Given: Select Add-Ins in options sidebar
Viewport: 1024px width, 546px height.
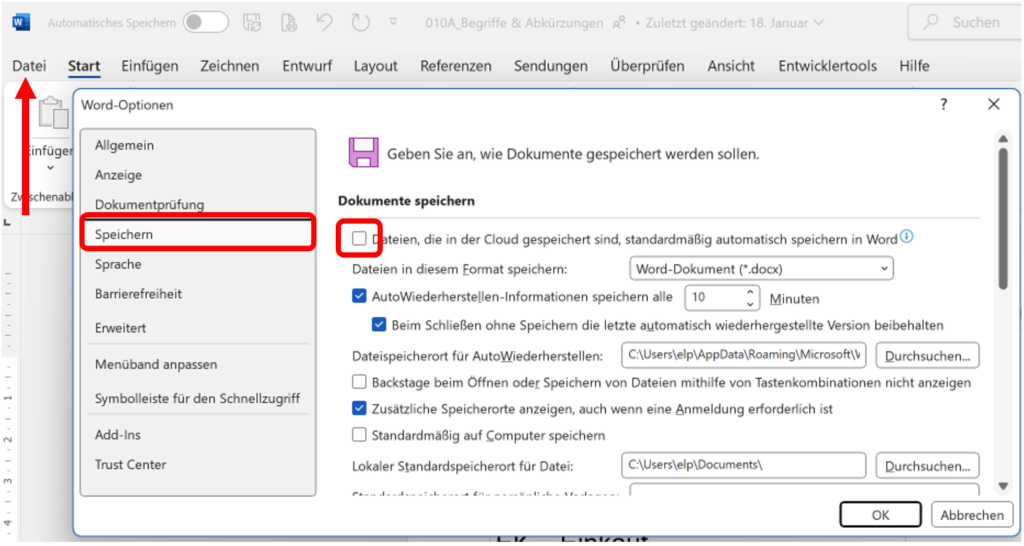Looking at the screenshot, I should point(197,434).
